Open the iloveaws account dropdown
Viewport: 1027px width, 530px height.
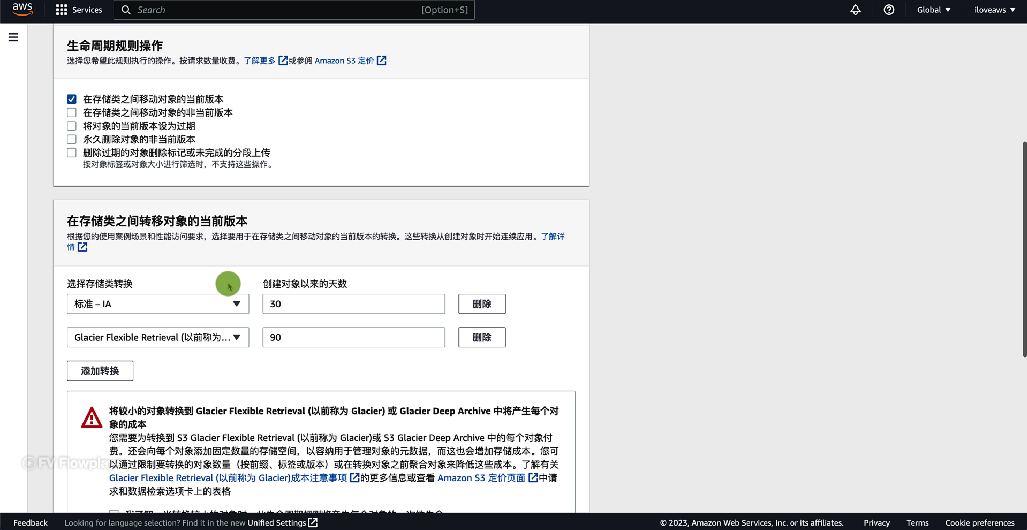pos(994,10)
